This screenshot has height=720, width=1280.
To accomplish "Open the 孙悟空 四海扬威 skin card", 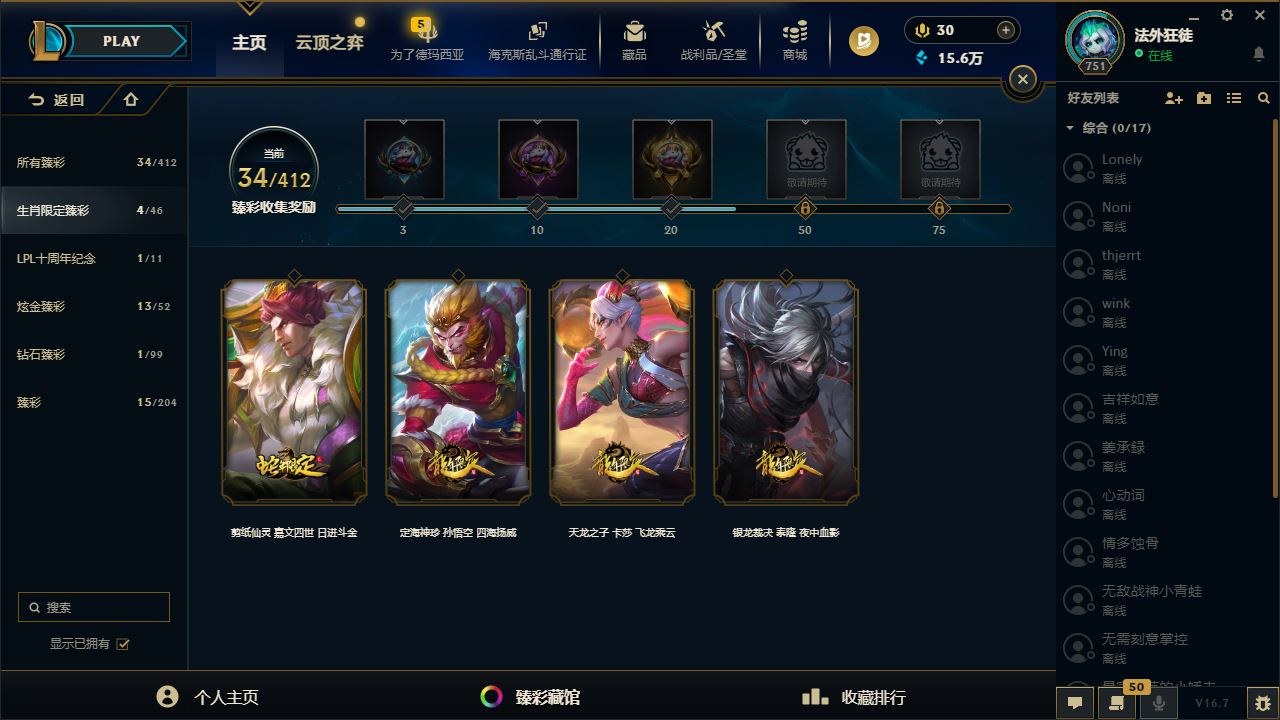I will [458, 392].
